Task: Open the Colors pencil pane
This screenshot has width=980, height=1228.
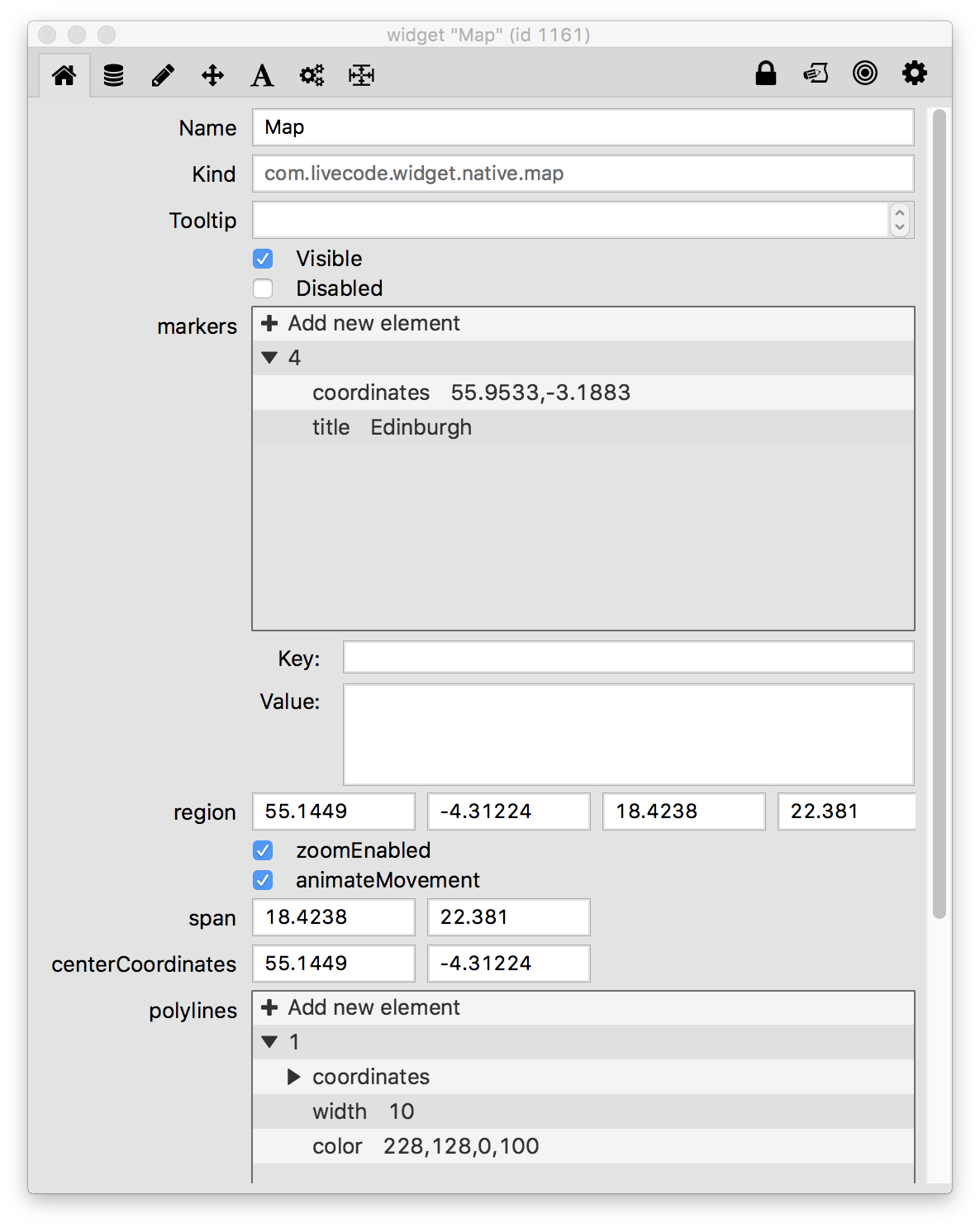Action: click(163, 75)
